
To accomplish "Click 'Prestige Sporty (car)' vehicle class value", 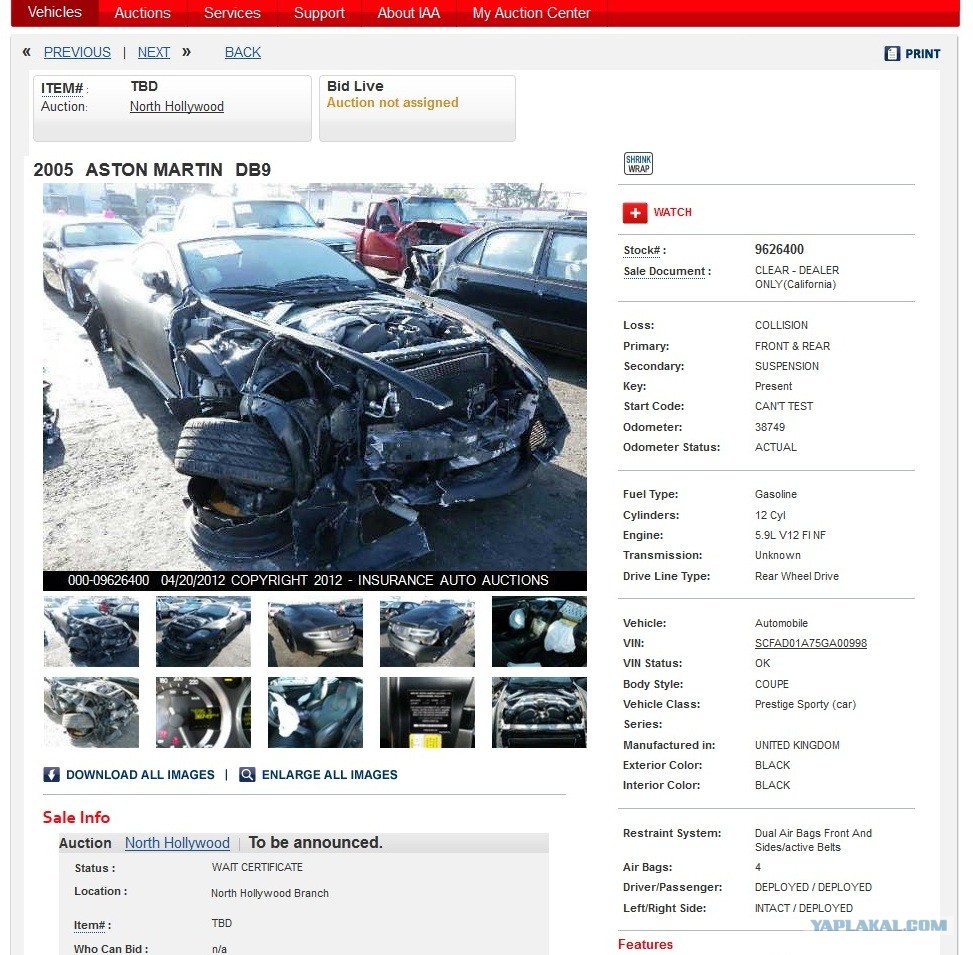I will click(805, 704).
